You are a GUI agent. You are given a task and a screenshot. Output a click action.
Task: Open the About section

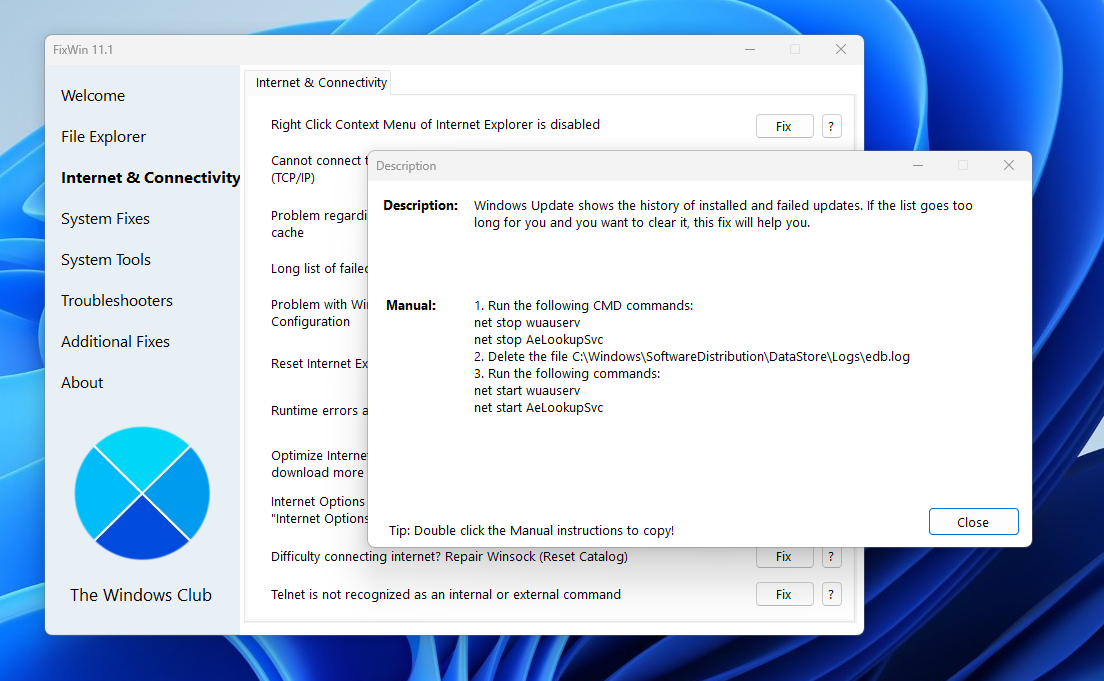point(82,382)
